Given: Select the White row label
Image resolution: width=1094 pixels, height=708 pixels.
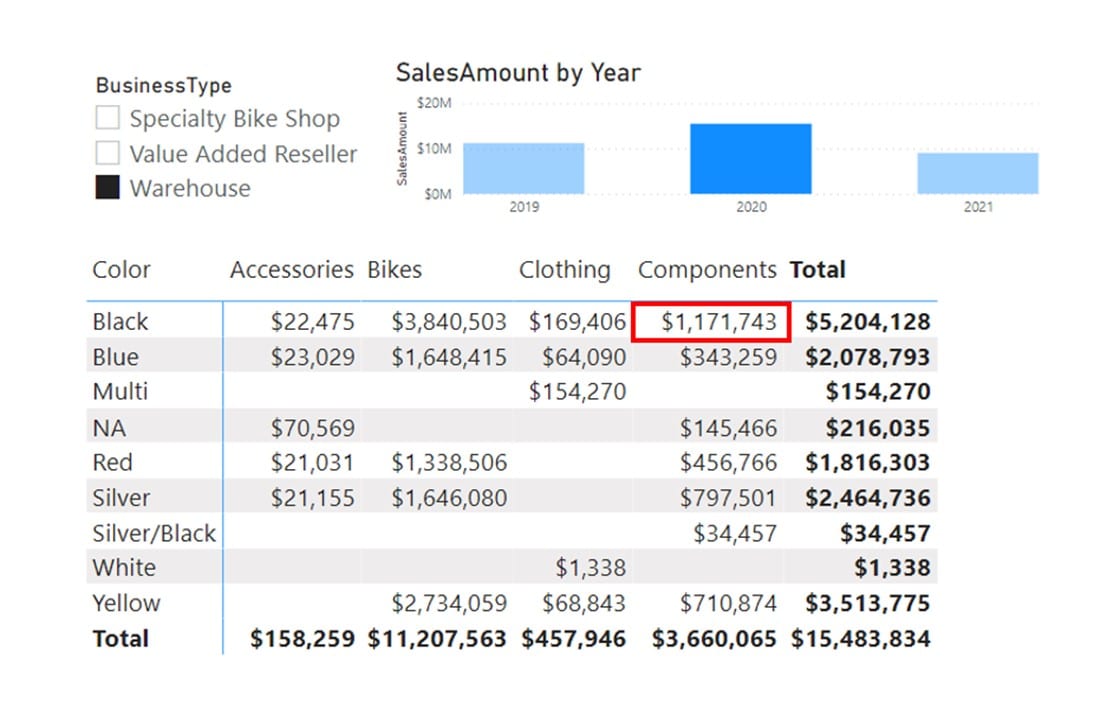Looking at the screenshot, I should 124,567.
